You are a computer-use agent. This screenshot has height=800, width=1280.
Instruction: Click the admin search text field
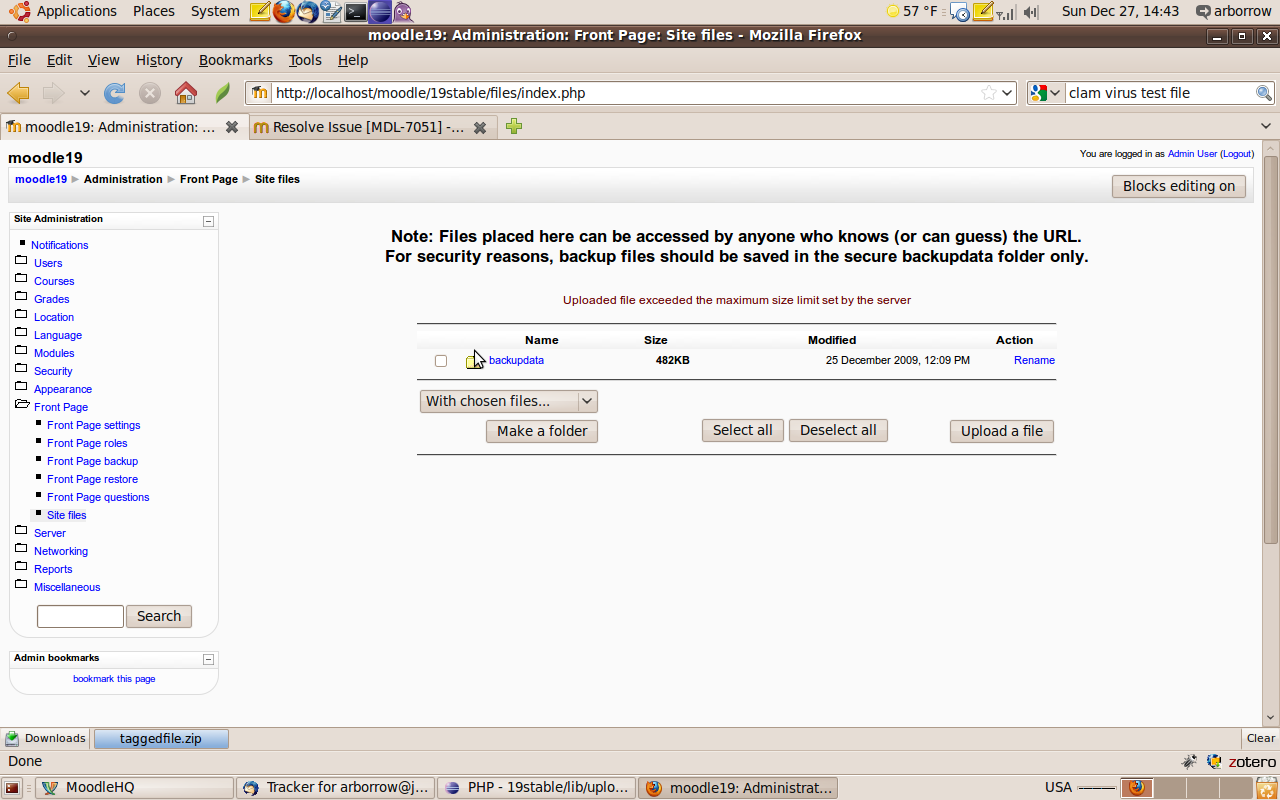tap(80, 616)
